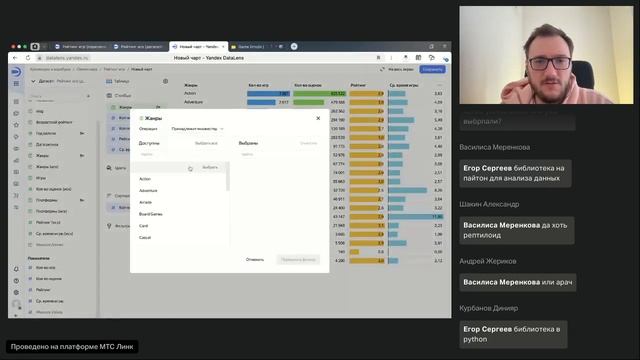This screenshot has width=640, height=360.
Task: Click Отменить button in the dialog
Action: point(255,260)
